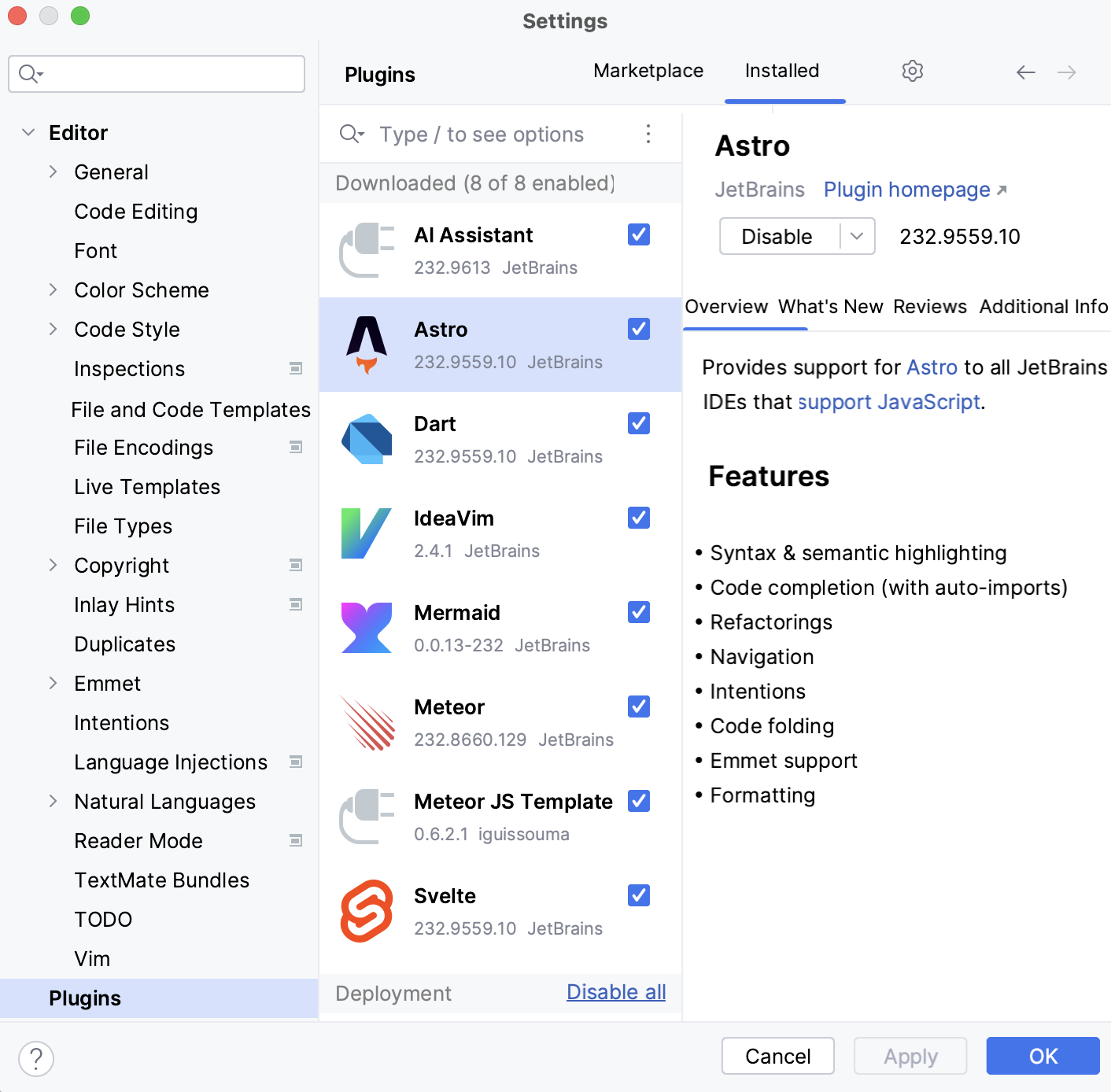Open the plugins settings gear icon

[912, 71]
